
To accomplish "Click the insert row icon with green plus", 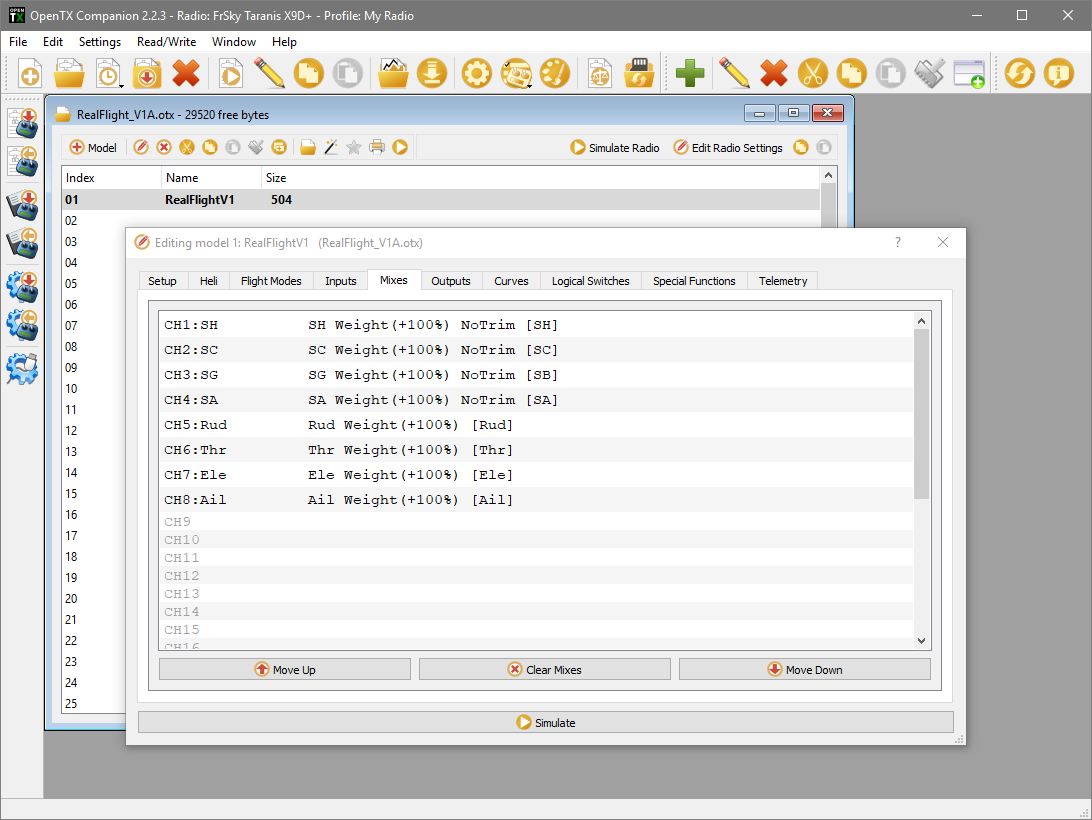I will click(969, 73).
